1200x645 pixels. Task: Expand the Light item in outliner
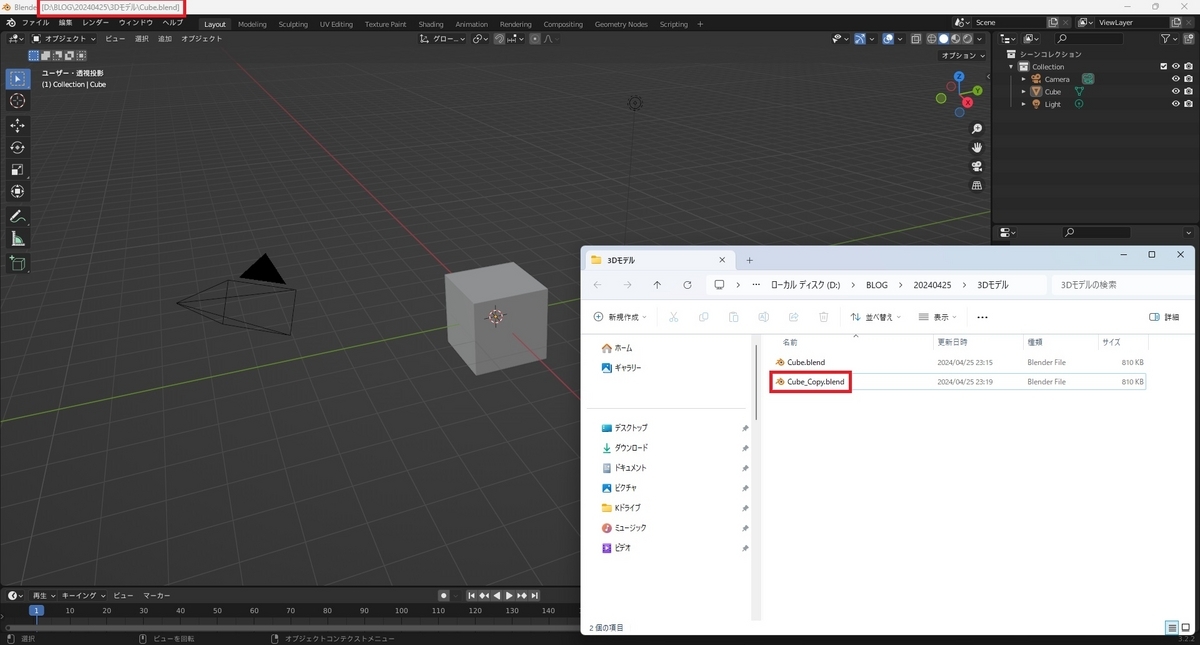click(x=1024, y=104)
